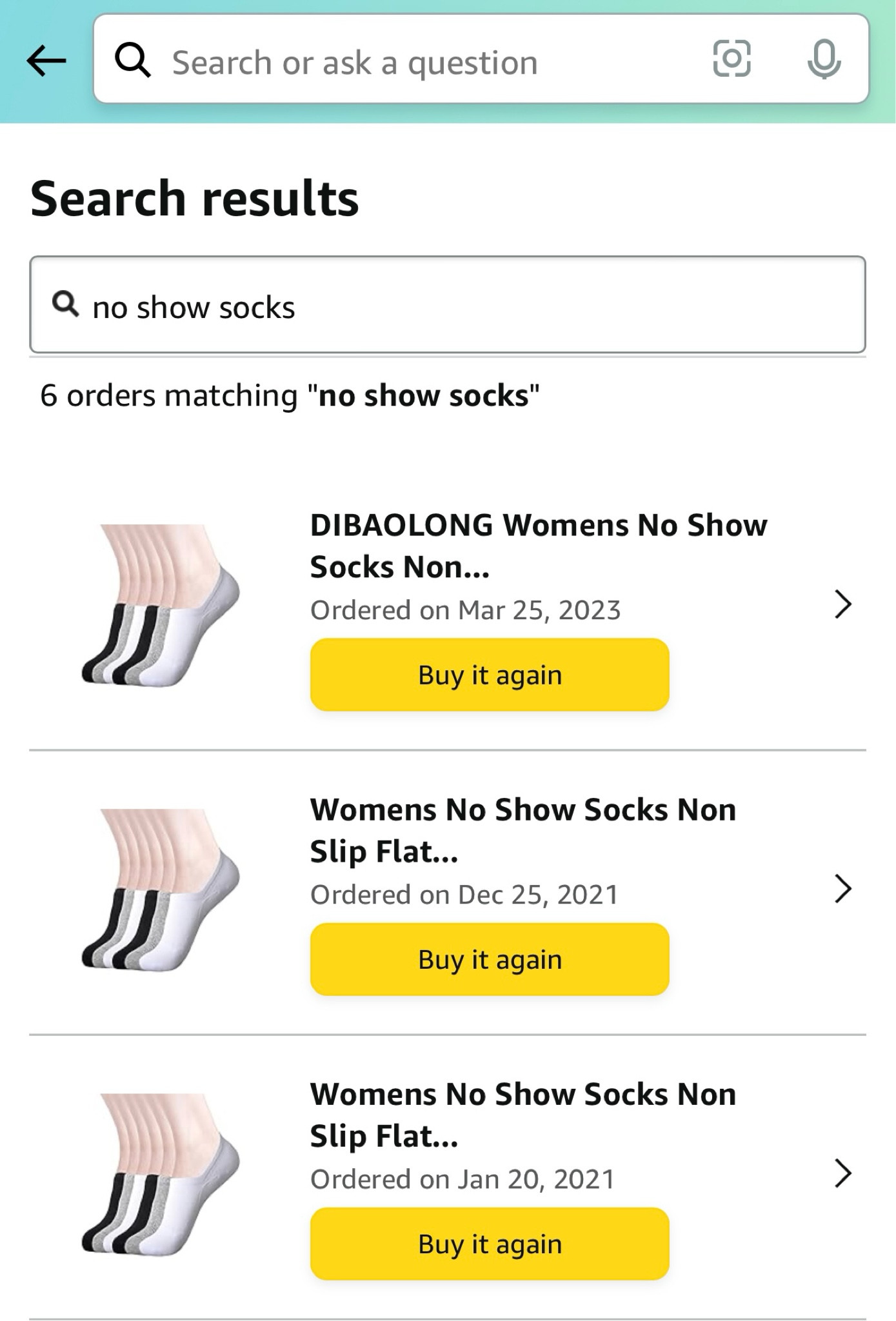Viewport: 896px width, 1321px height.
Task: Click the magnifier icon in the top search bar
Action: click(134, 61)
